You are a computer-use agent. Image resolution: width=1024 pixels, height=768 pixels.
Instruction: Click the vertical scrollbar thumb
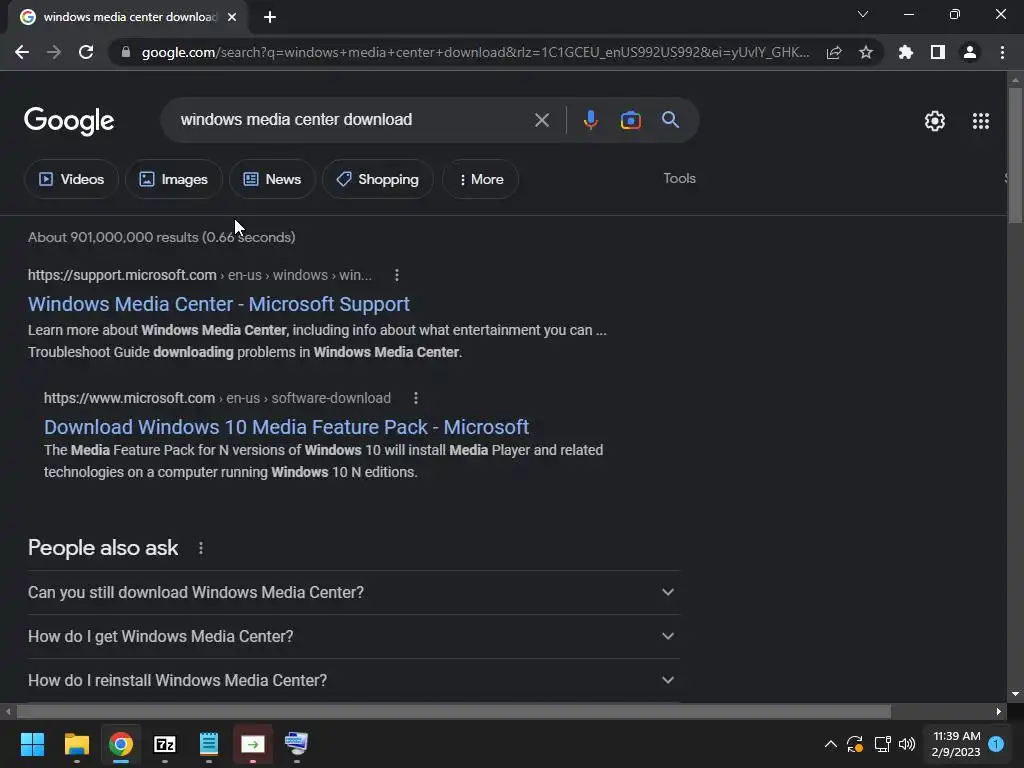coord(1015,155)
